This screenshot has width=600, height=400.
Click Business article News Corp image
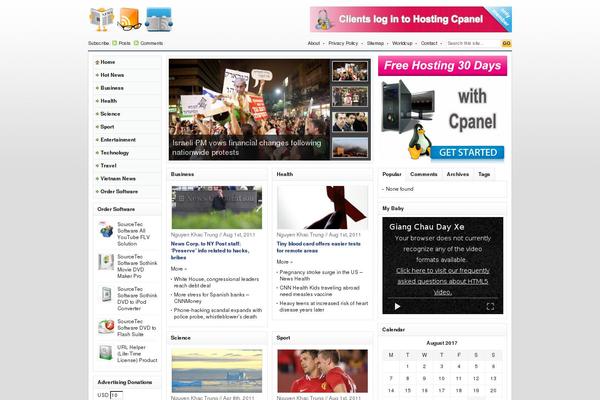point(217,207)
